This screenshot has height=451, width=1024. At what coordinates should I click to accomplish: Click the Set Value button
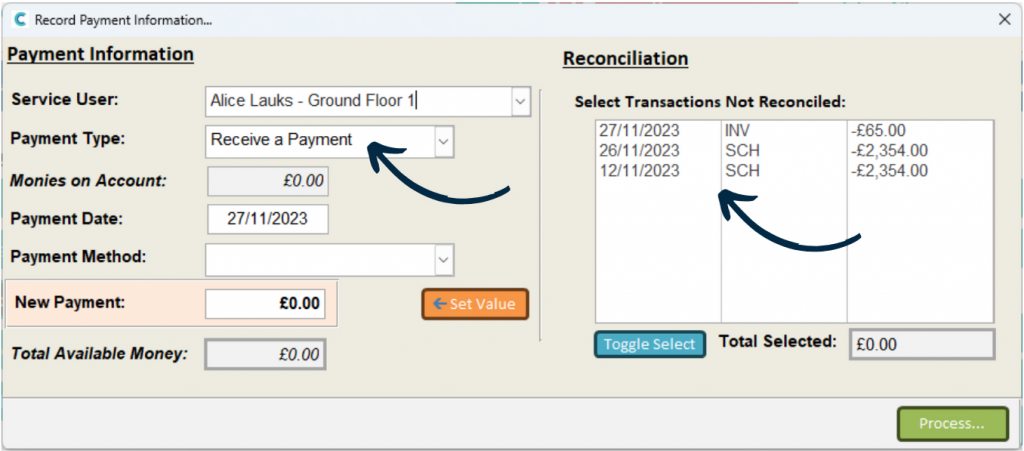point(475,304)
